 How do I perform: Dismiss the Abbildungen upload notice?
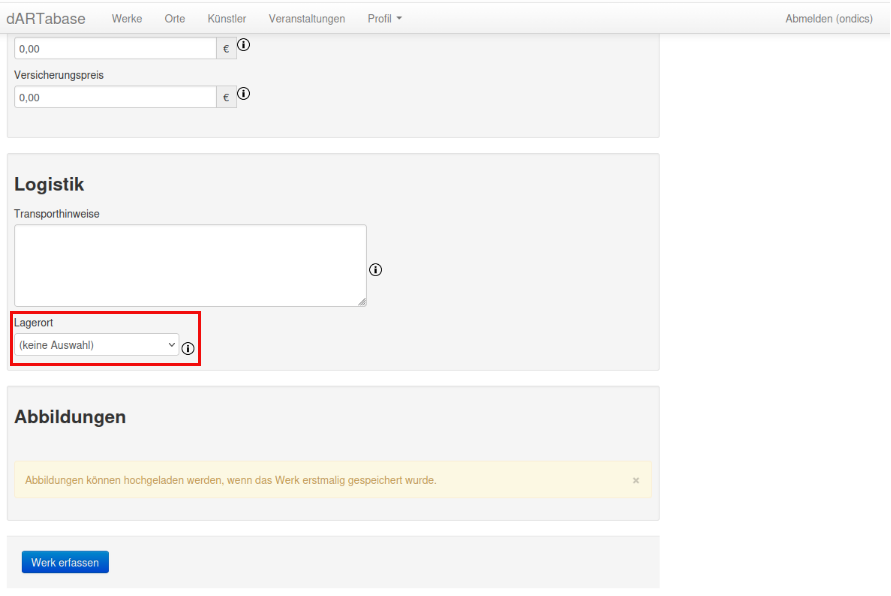pyautogui.click(x=636, y=480)
